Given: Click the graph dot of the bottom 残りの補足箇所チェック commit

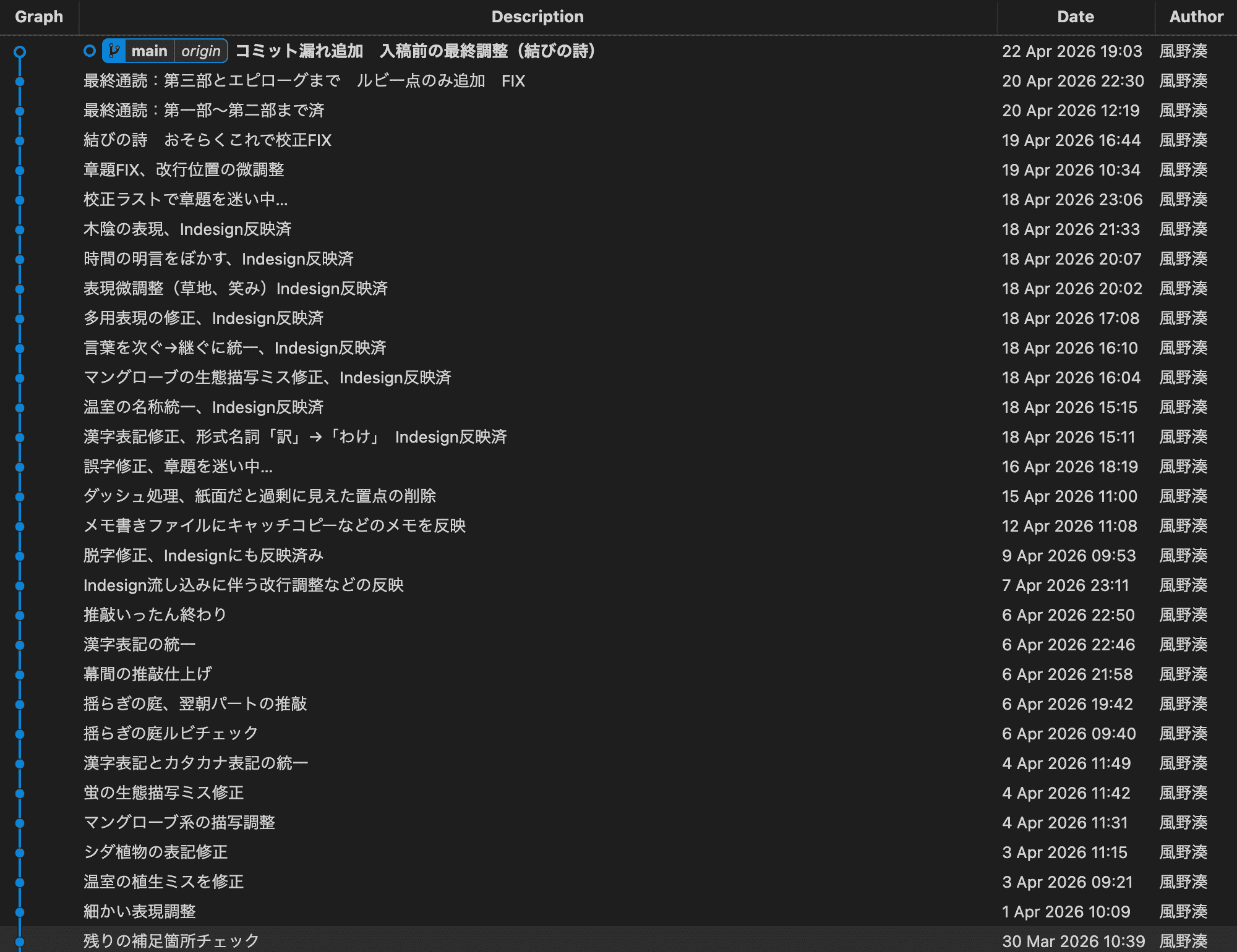Looking at the screenshot, I should [20, 942].
